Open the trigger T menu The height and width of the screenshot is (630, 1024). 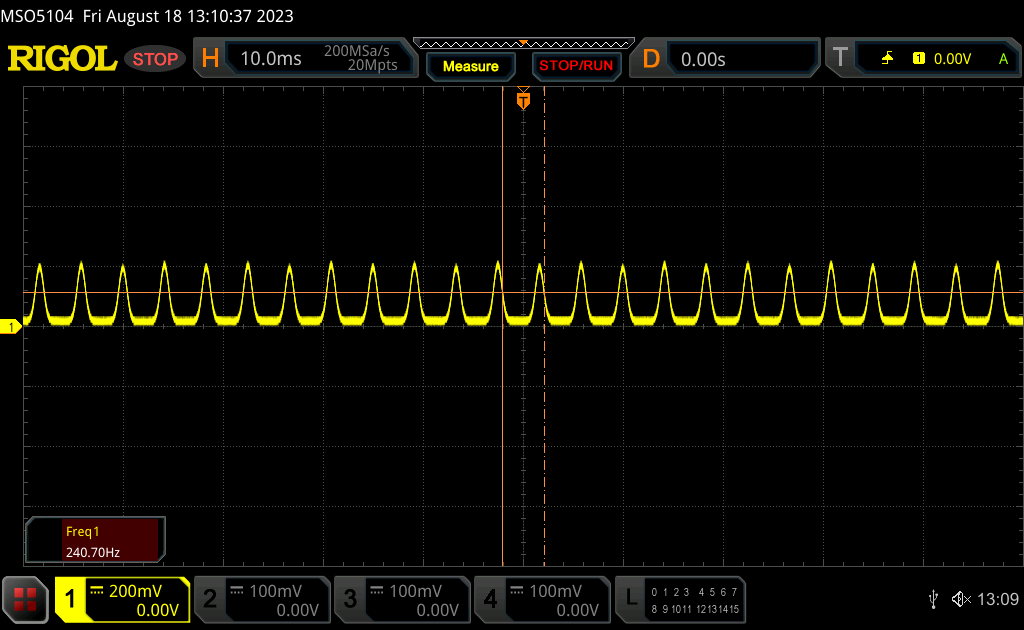click(840, 58)
